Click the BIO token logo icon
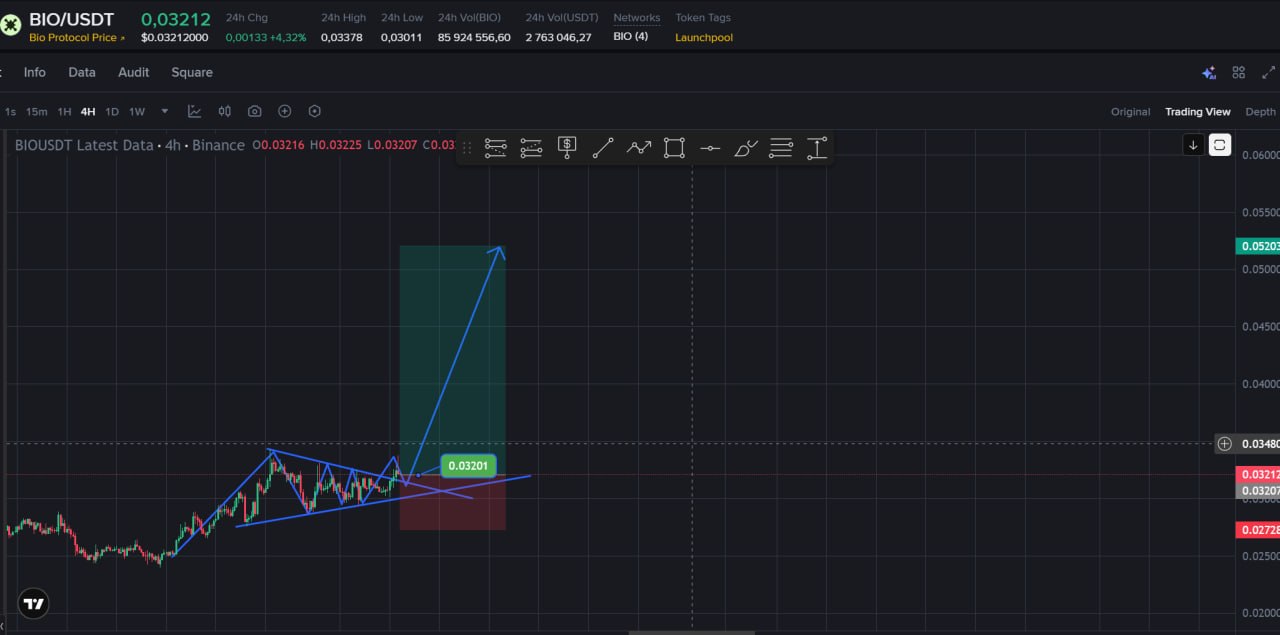This screenshot has height=635, width=1280. pos(10,25)
